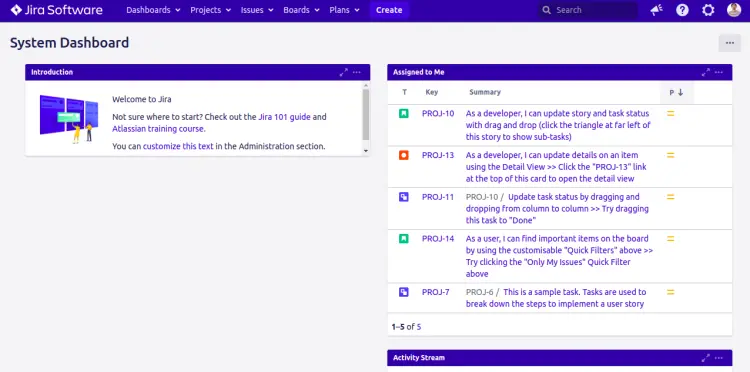Click medium priority icon for PROJ-10

point(671,114)
